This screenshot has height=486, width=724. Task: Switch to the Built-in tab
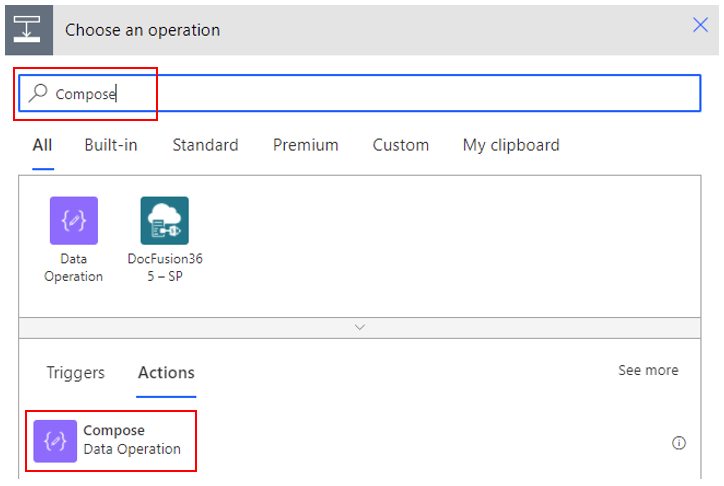[x=111, y=145]
